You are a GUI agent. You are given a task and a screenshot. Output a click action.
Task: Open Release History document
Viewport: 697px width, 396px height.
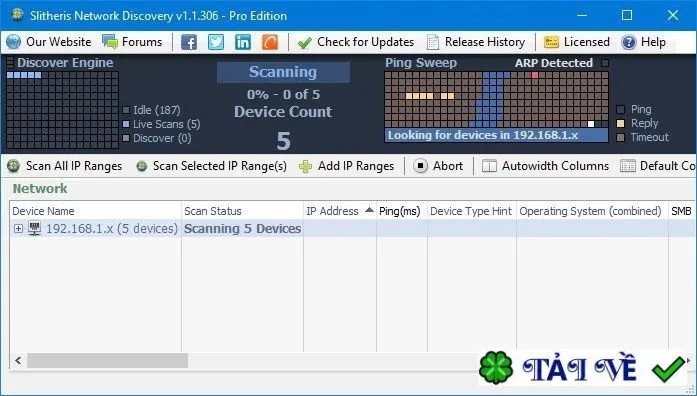click(476, 42)
